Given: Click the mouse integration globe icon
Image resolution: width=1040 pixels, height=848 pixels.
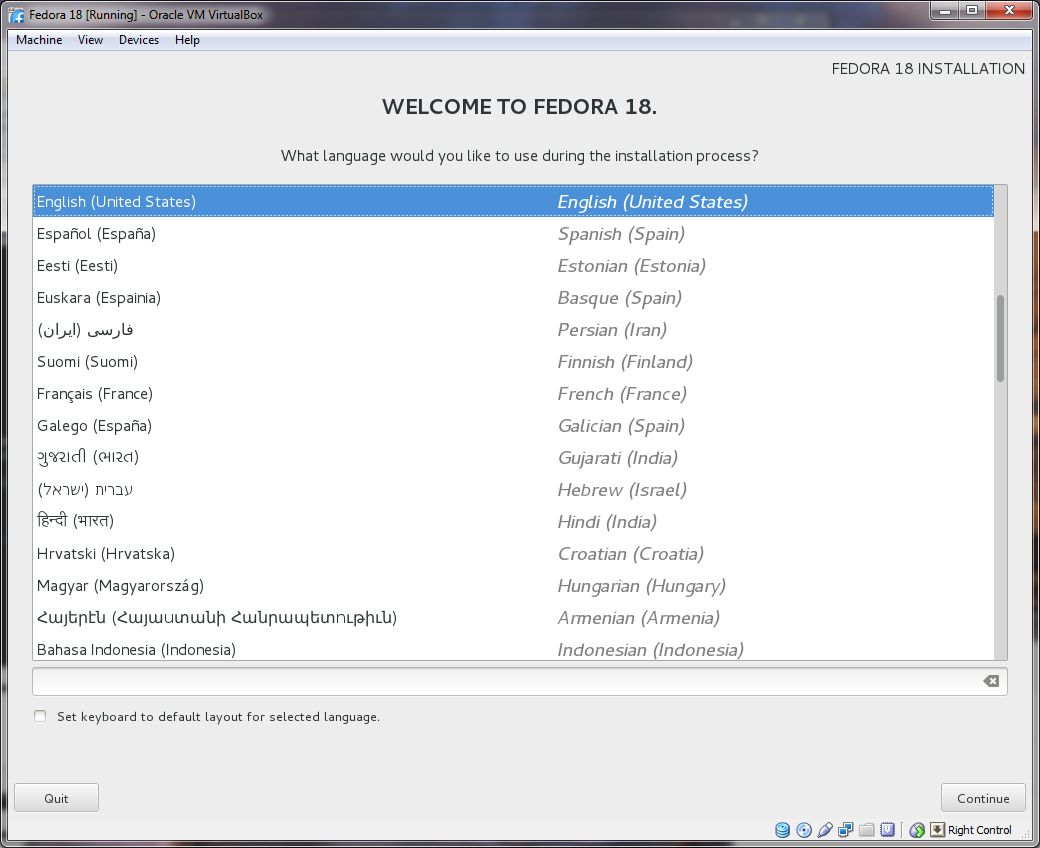Looking at the screenshot, I should click(917, 829).
